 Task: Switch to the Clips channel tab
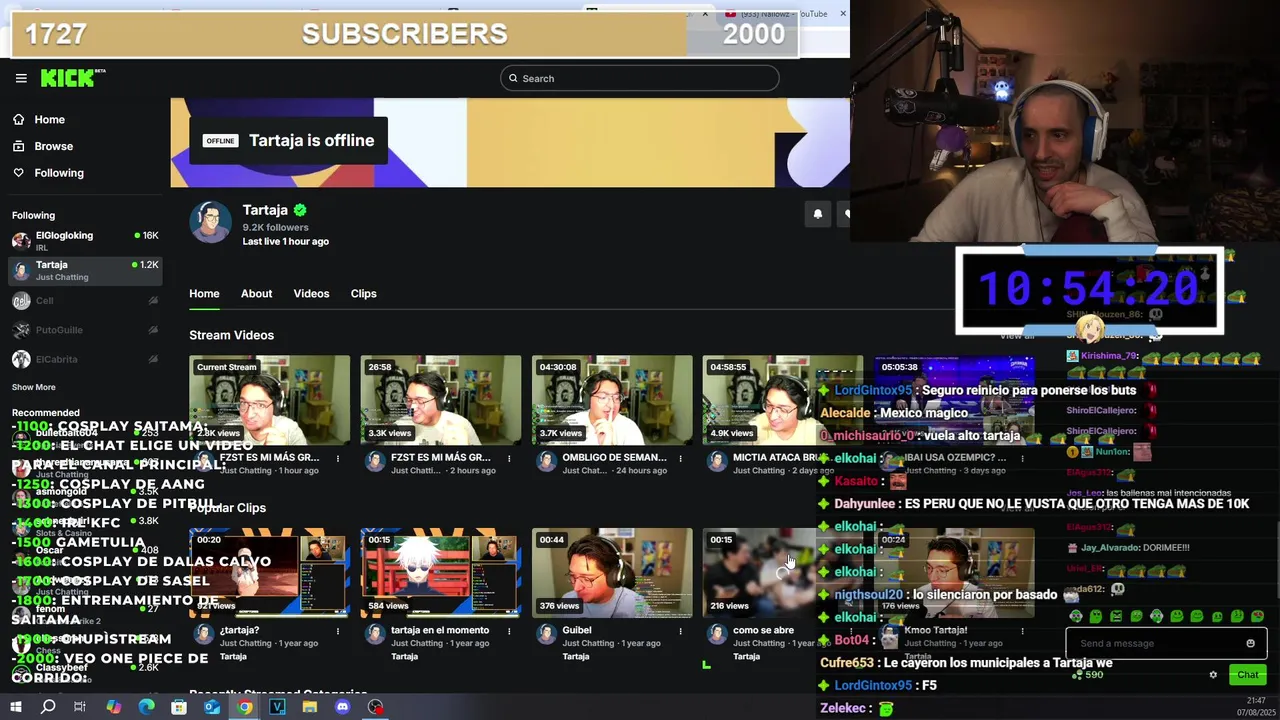363,293
